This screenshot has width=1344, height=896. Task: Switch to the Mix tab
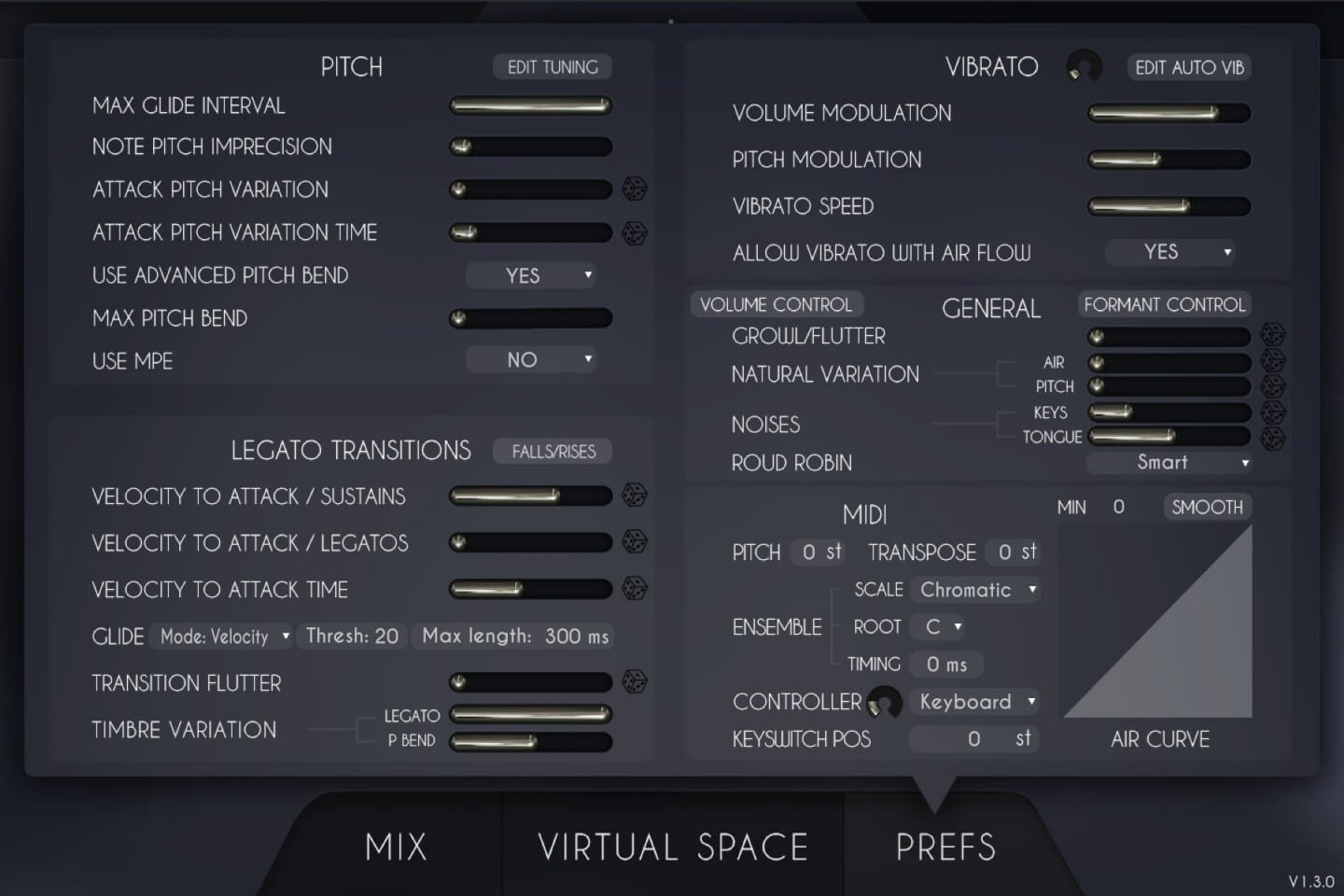coord(396,847)
